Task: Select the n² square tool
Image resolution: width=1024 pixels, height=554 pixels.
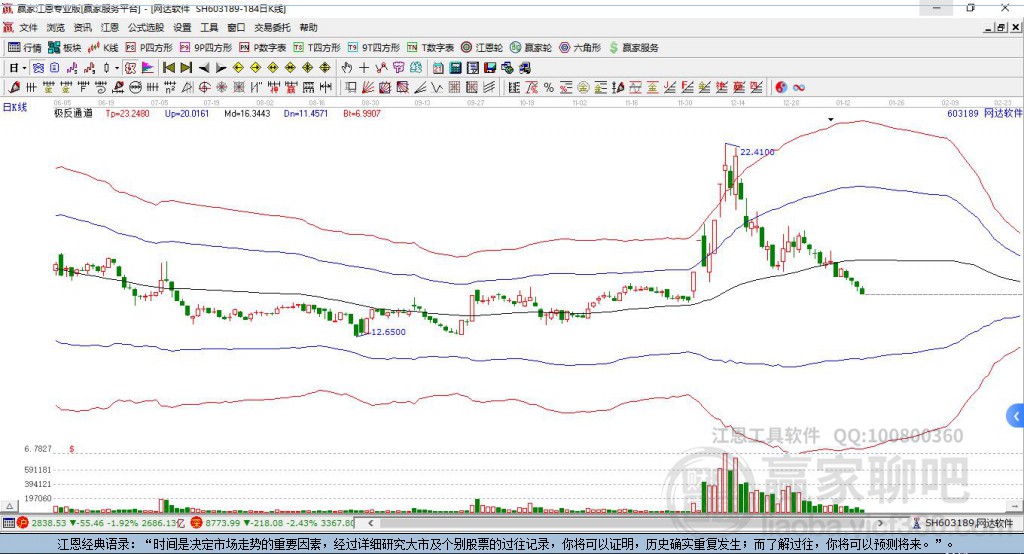Action: (x=170, y=88)
